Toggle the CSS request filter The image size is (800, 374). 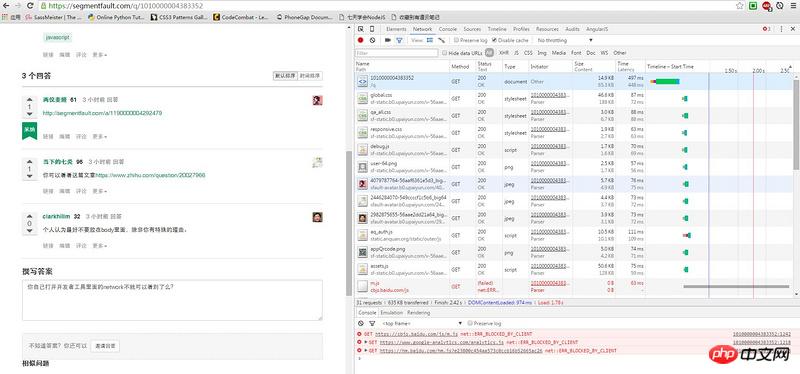528,53
